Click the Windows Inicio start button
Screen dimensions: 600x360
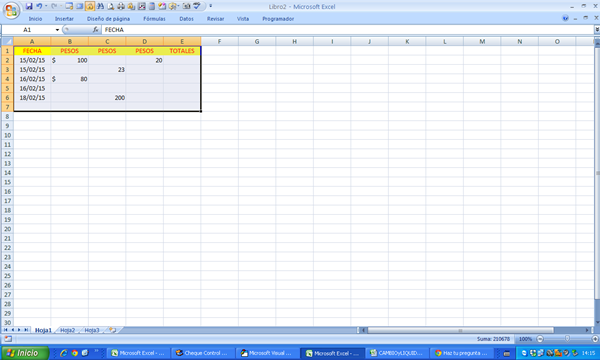pyautogui.click(x=25, y=353)
